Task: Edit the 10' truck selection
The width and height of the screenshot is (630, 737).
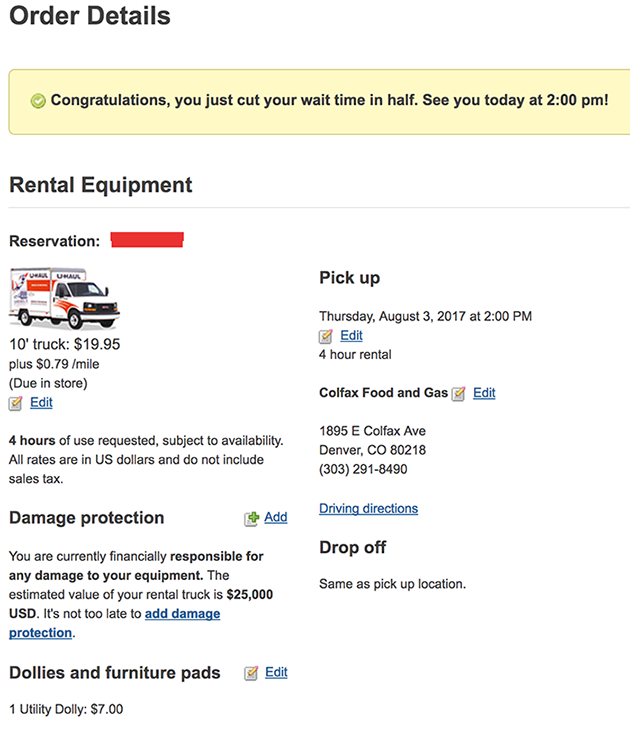Action: pyautogui.click(x=41, y=402)
